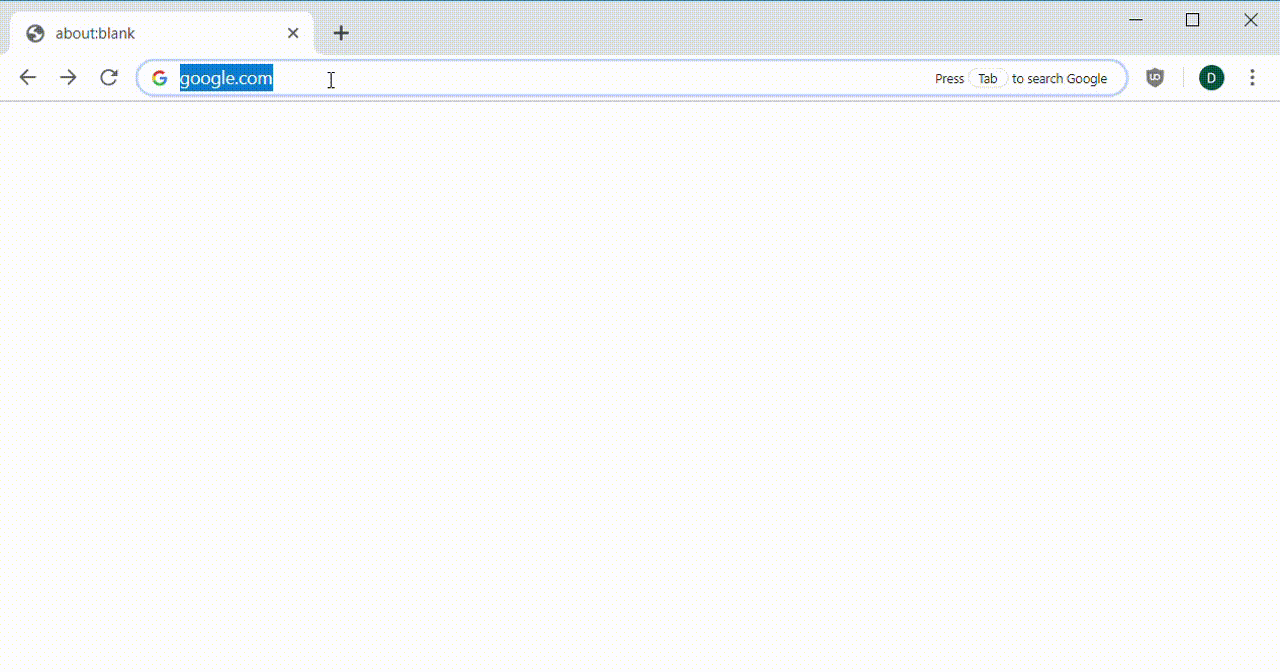Click the Tab key chip in address bar

987,79
